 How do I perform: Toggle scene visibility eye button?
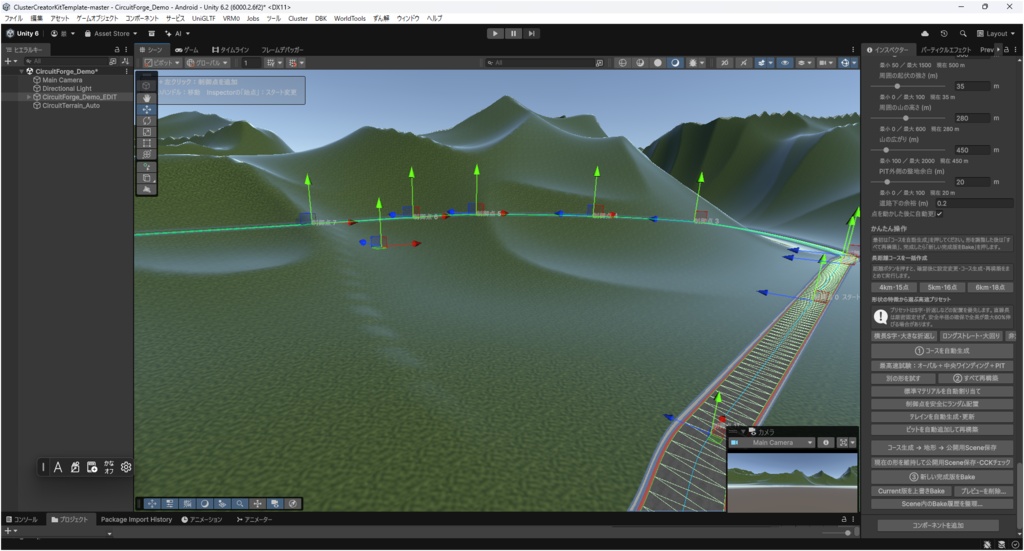[784, 63]
